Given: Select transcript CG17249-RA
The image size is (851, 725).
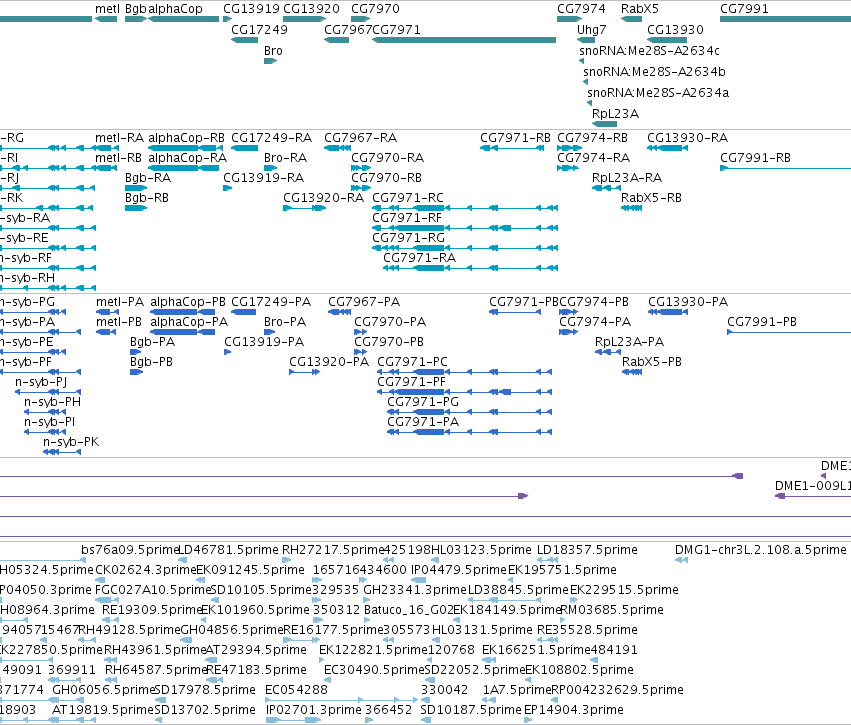Looking at the screenshot, I should tap(244, 148).
